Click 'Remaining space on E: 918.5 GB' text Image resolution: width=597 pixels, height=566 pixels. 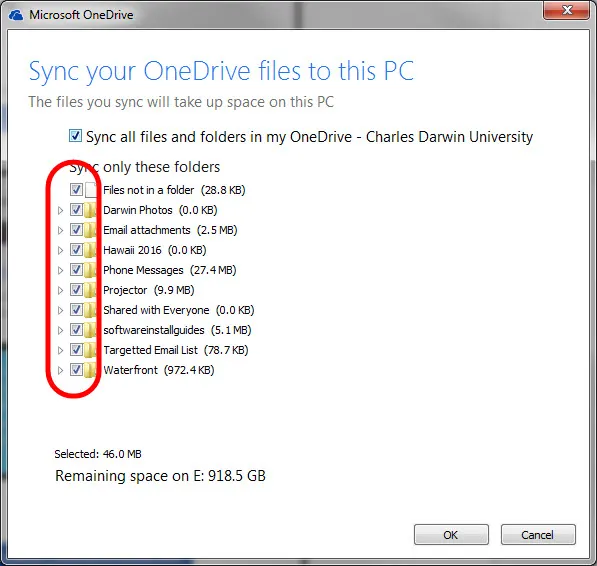pyautogui.click(x=160, y=476)
